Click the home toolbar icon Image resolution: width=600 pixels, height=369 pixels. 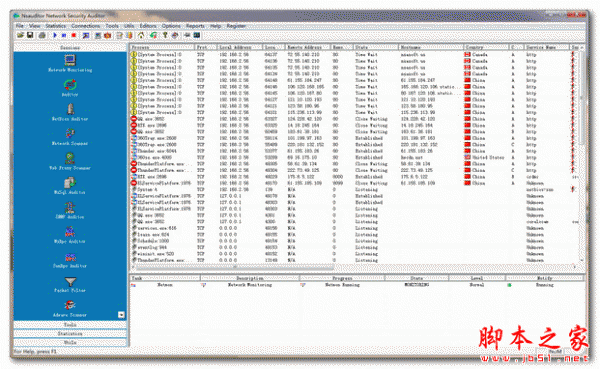pyautogui.click(x=141, y=35)
